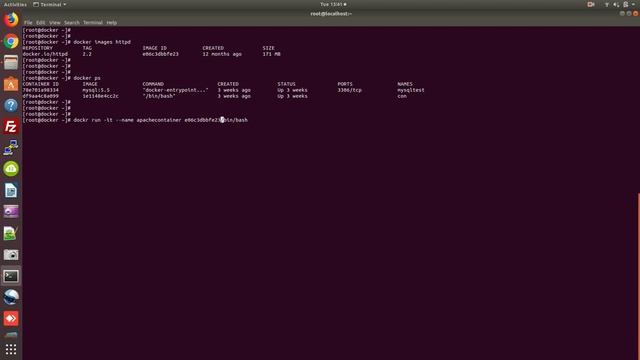Viewport: 640px width, 360px height.
Task: Open the Terminal menu in menu bar
Action: [x=93, y=23]
